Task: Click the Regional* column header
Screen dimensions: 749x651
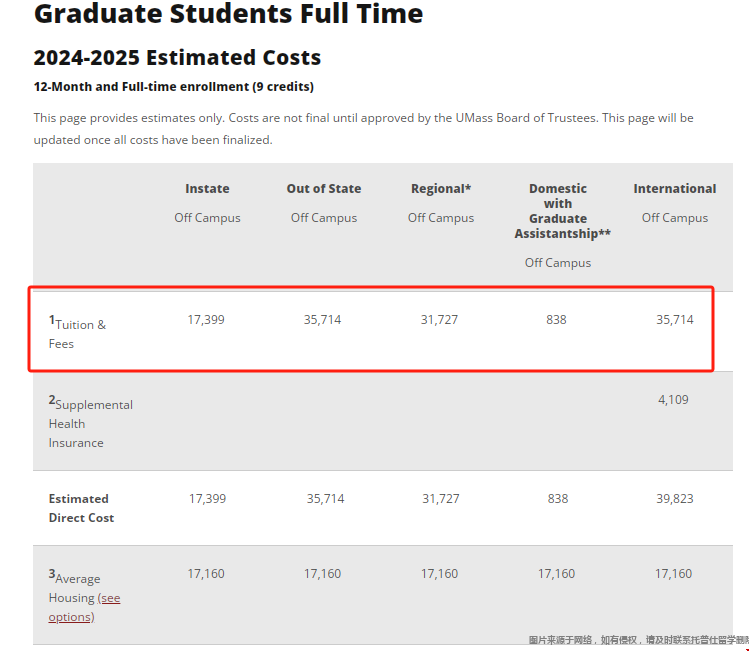Action: (x=441, y=189)
